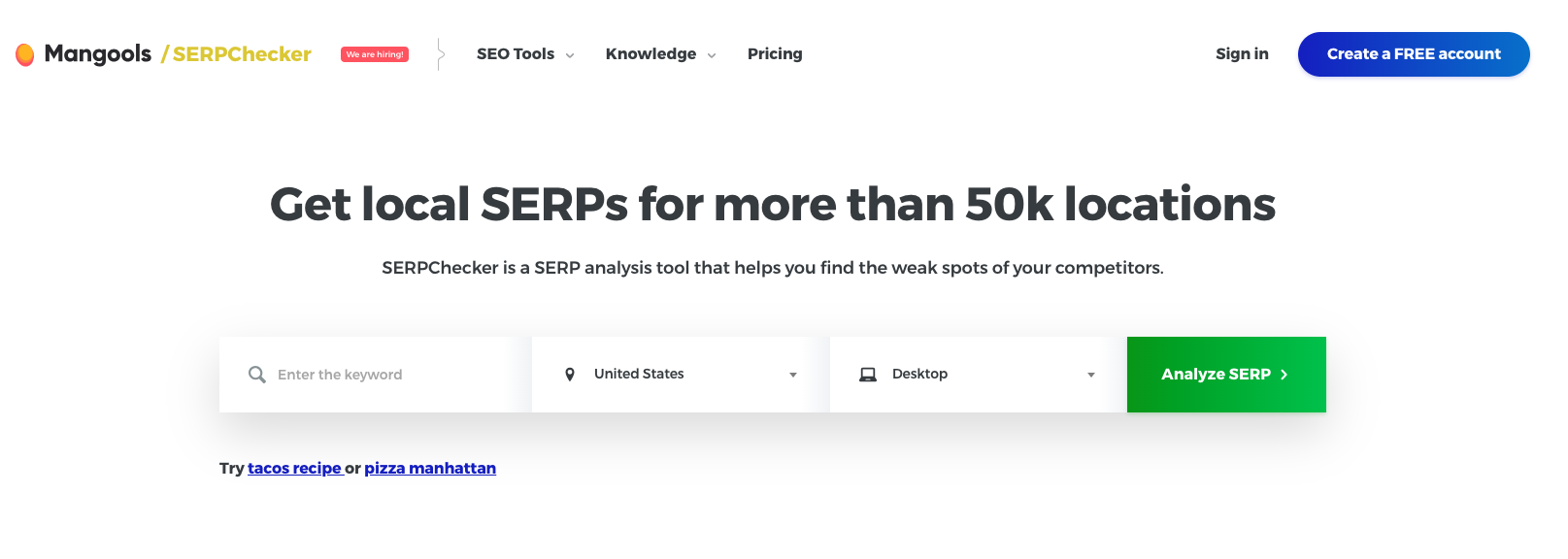1568x559 pixels.
Task: Click the SERPChecker wordmark in the header
Action: tap(240, 54)
